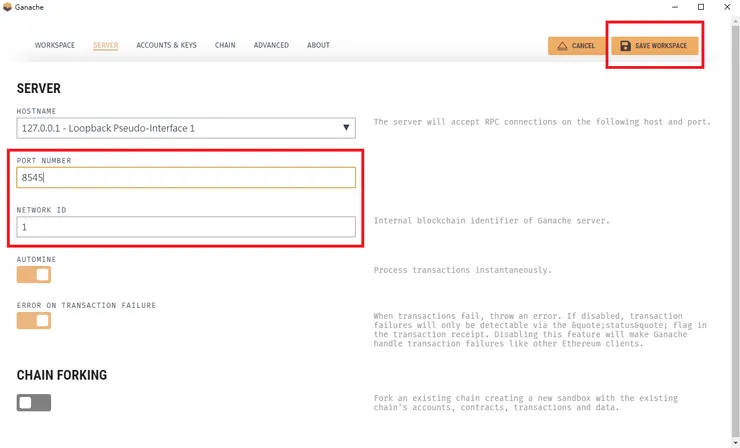Click the 'Fork an existing chain' description

point(525,403)
